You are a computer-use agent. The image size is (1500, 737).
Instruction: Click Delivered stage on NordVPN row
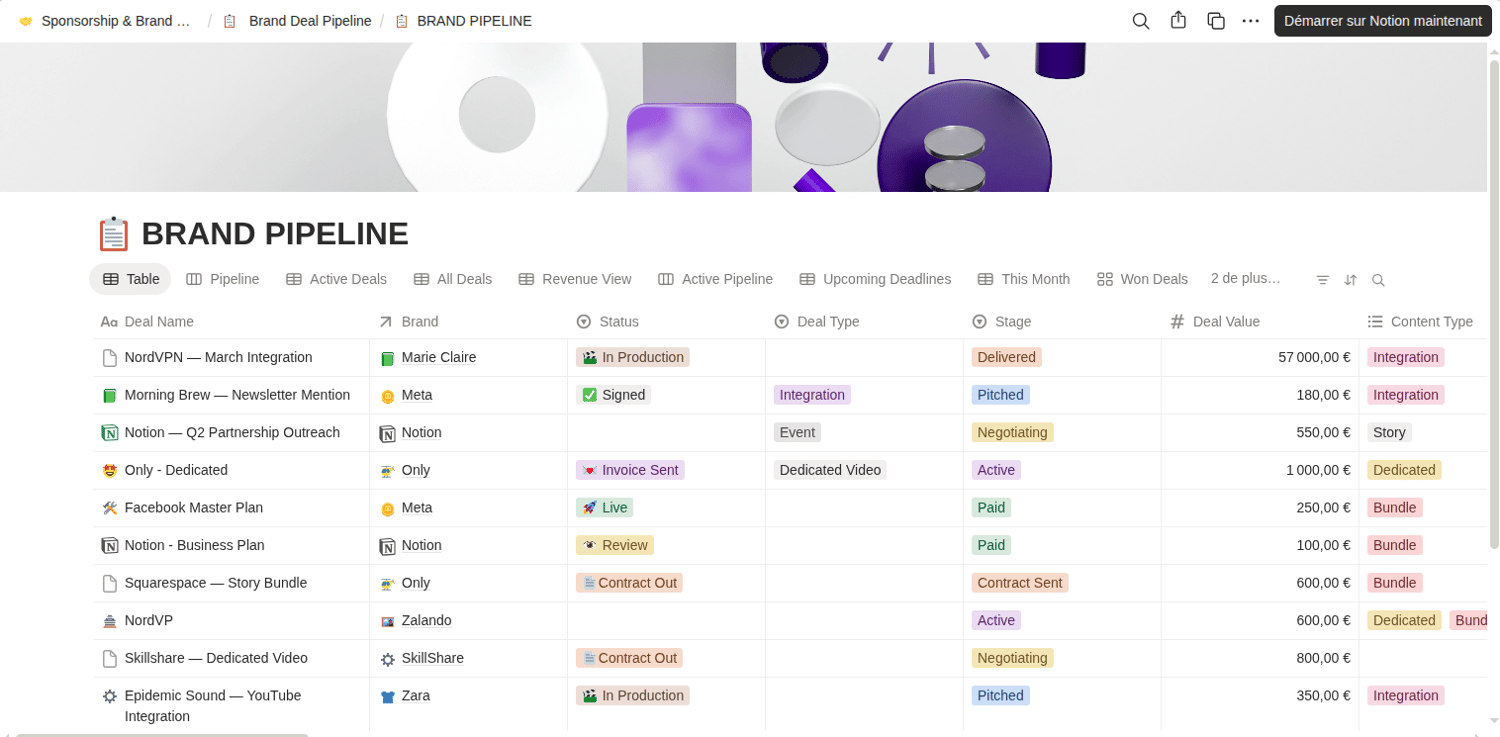pyautogui.click(x=1006, y=357)
